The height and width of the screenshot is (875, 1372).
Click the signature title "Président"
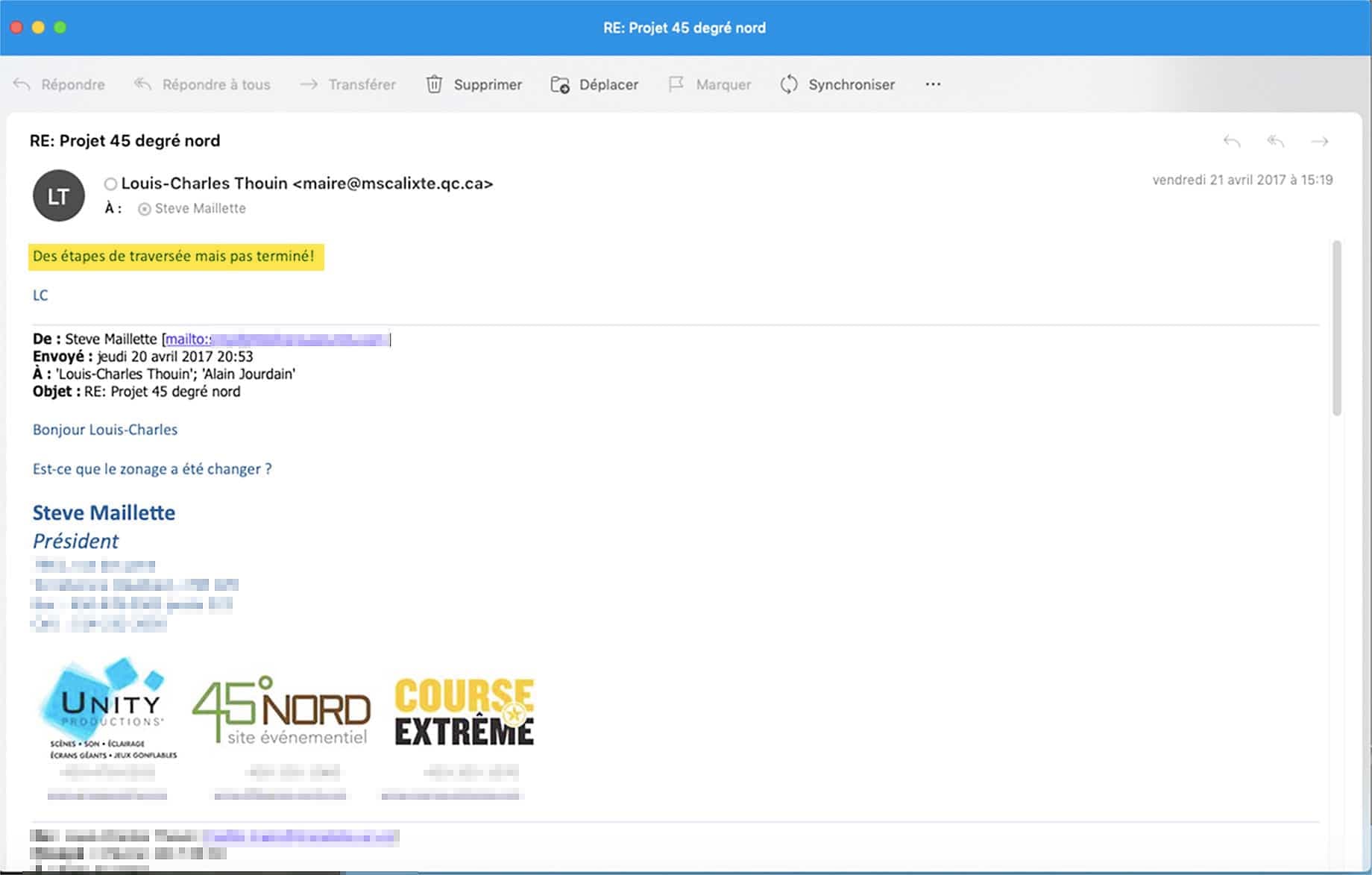[x=75, y=541]
